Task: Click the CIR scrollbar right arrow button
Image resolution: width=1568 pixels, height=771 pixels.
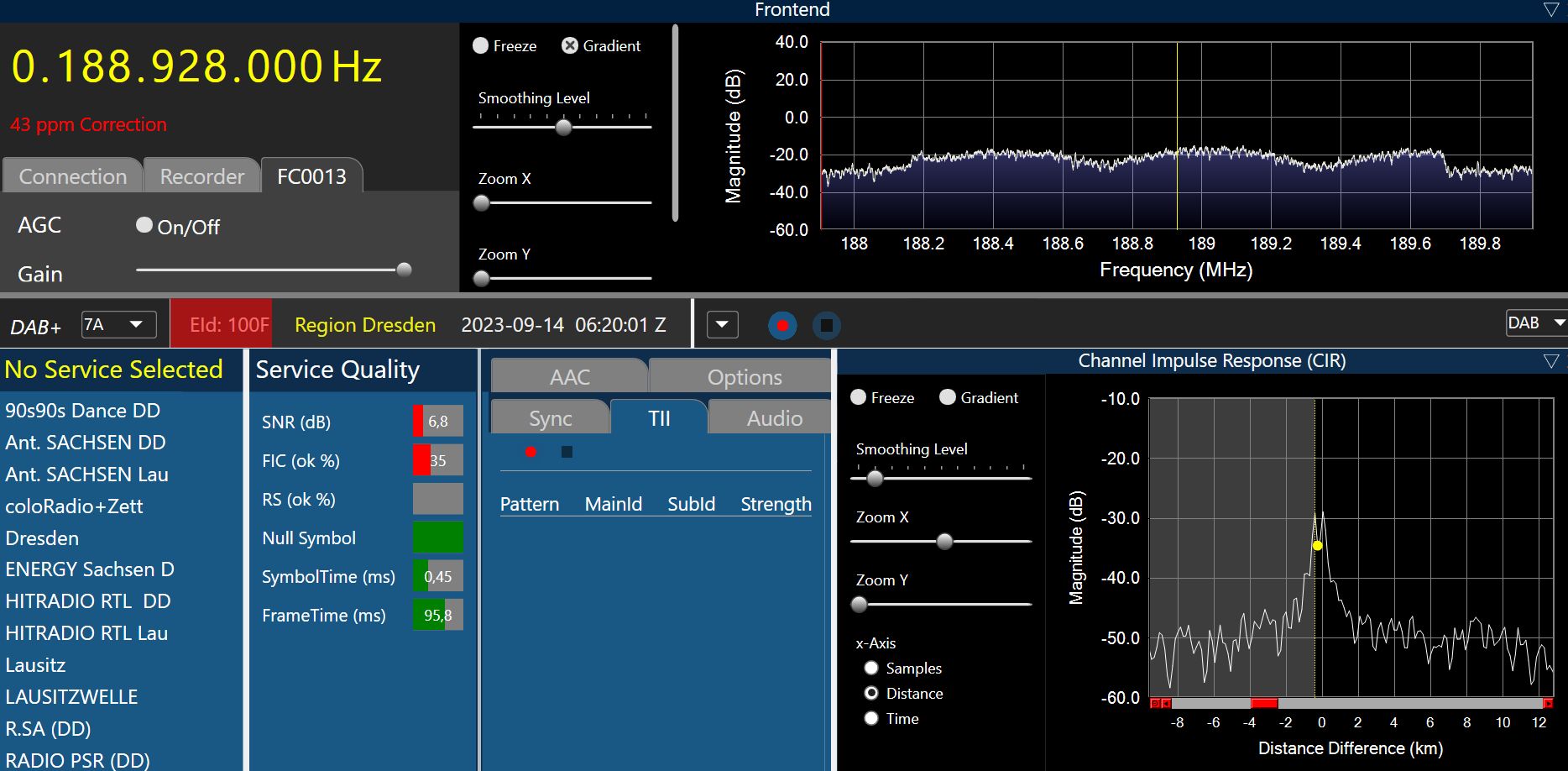Action: pyautogui.click(x=1548, y=703)
